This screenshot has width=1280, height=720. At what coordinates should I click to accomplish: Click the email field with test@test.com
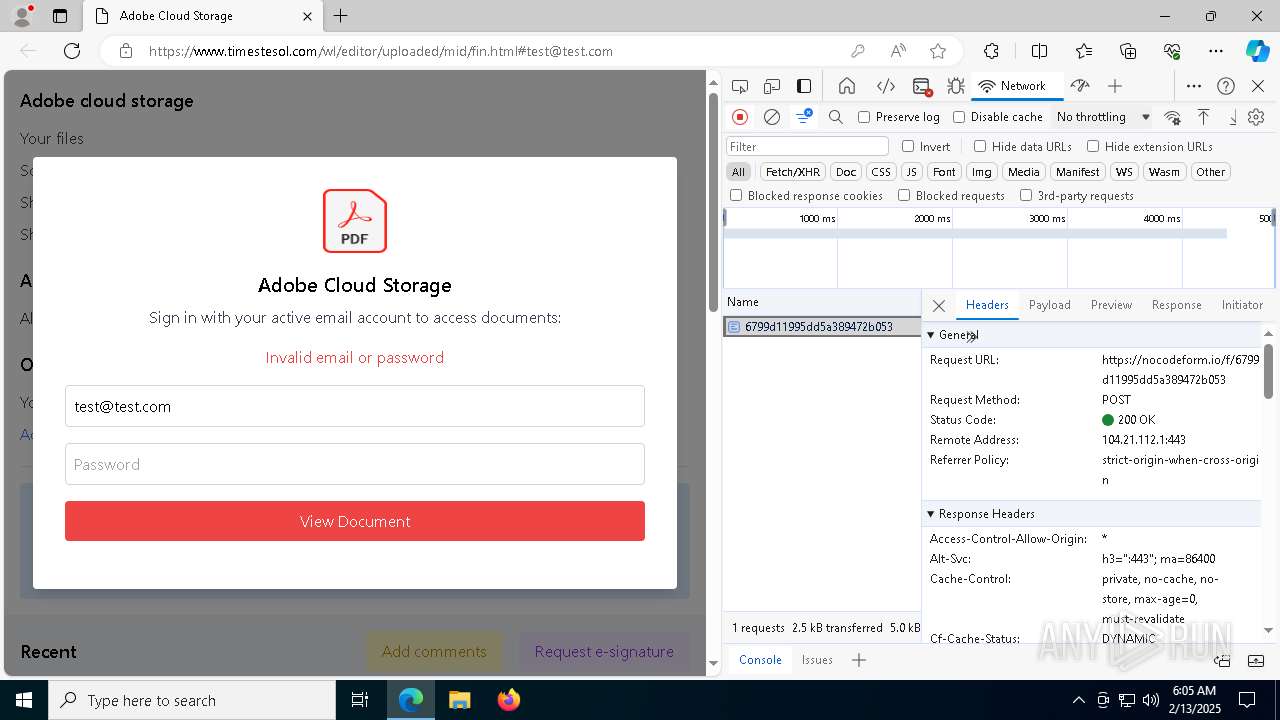(x=355, y=406)
